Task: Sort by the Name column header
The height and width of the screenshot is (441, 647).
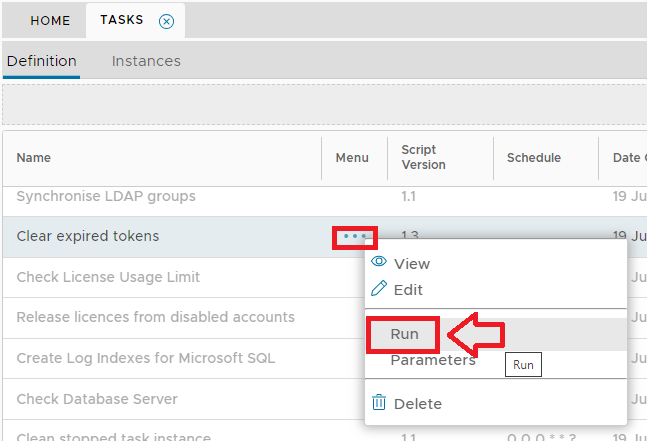Action: click(34, 158)
